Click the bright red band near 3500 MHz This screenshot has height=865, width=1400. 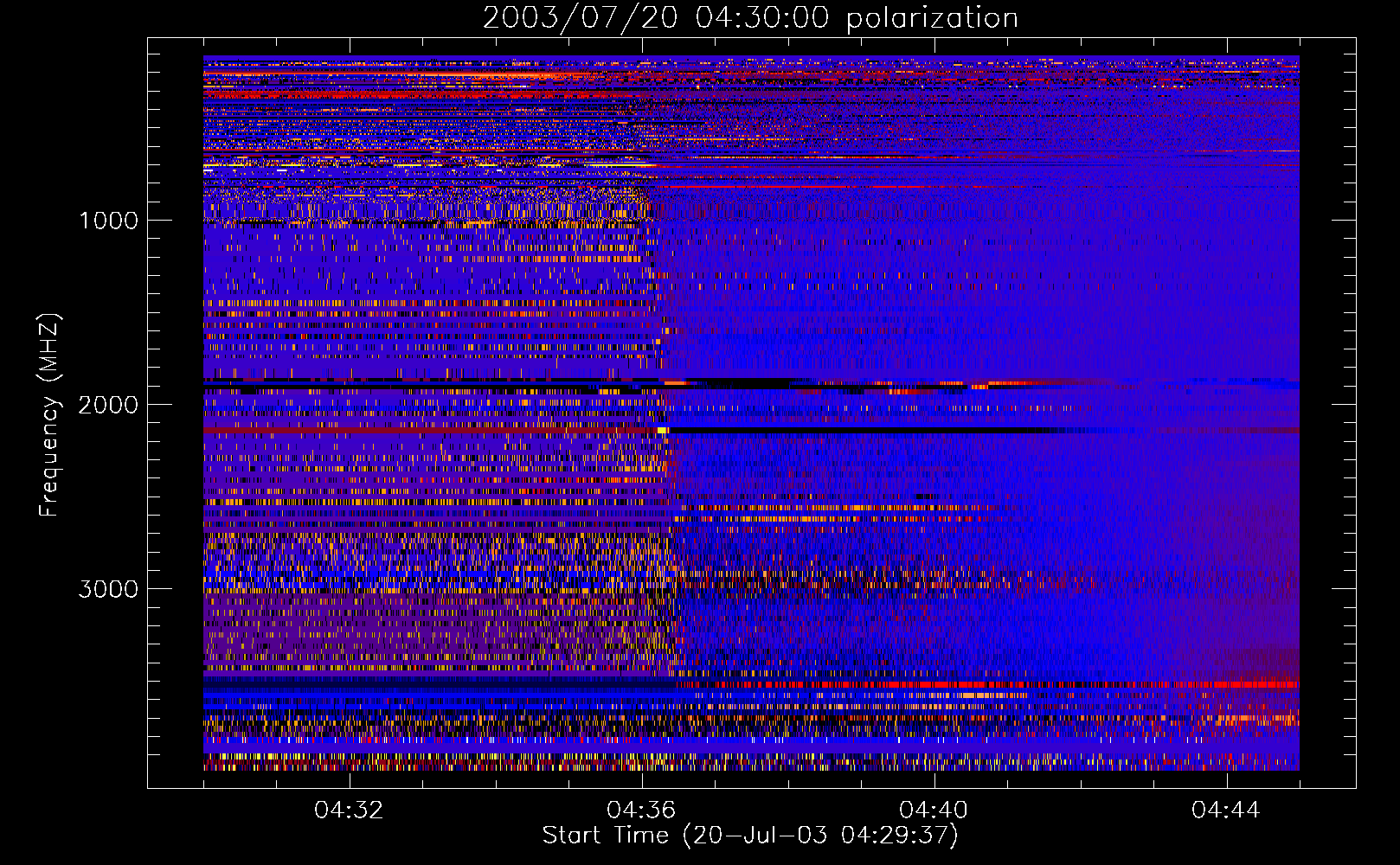(x=986, y=684)
